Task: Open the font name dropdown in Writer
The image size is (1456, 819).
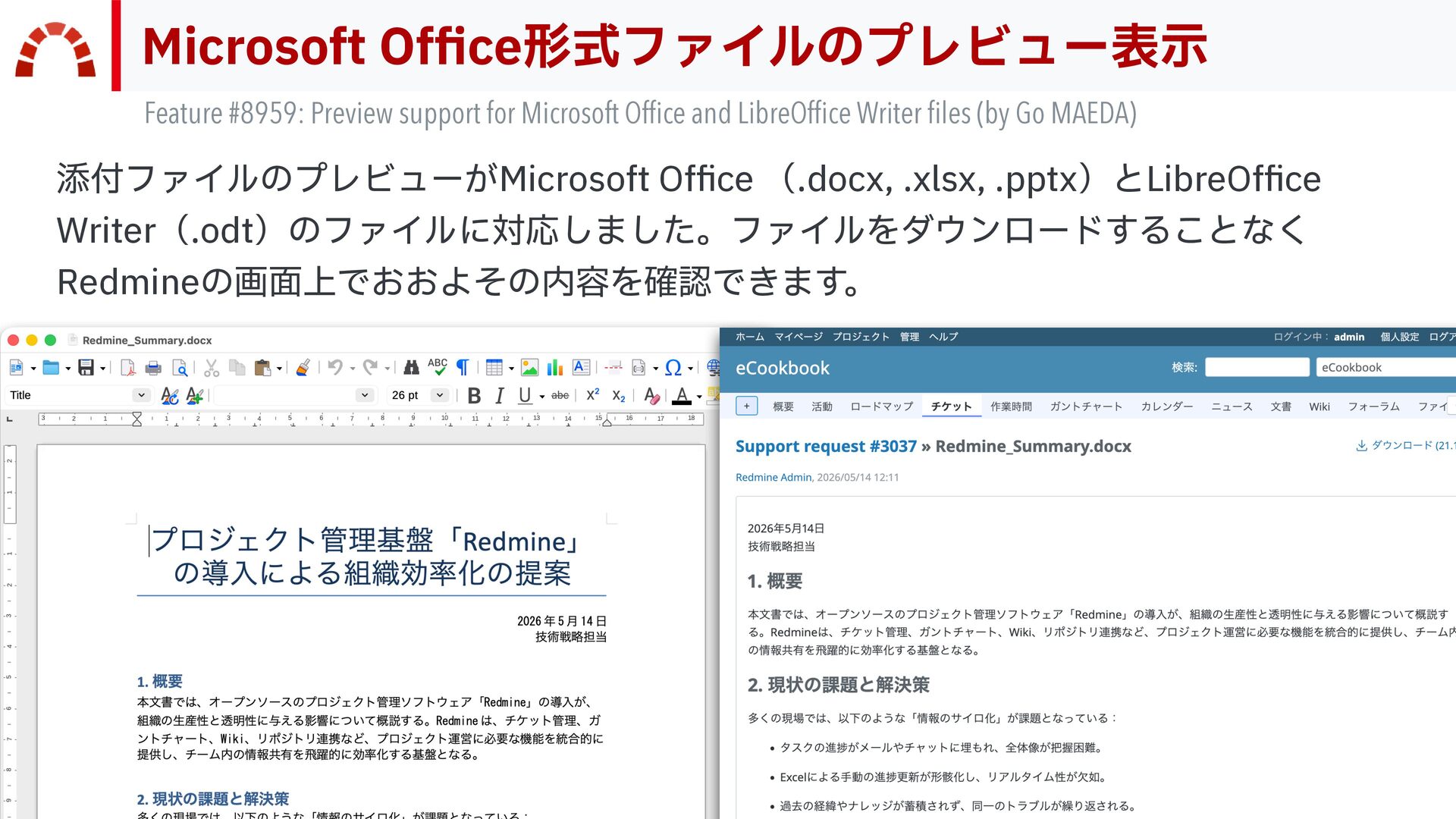Action: click(x=365, y=395)
